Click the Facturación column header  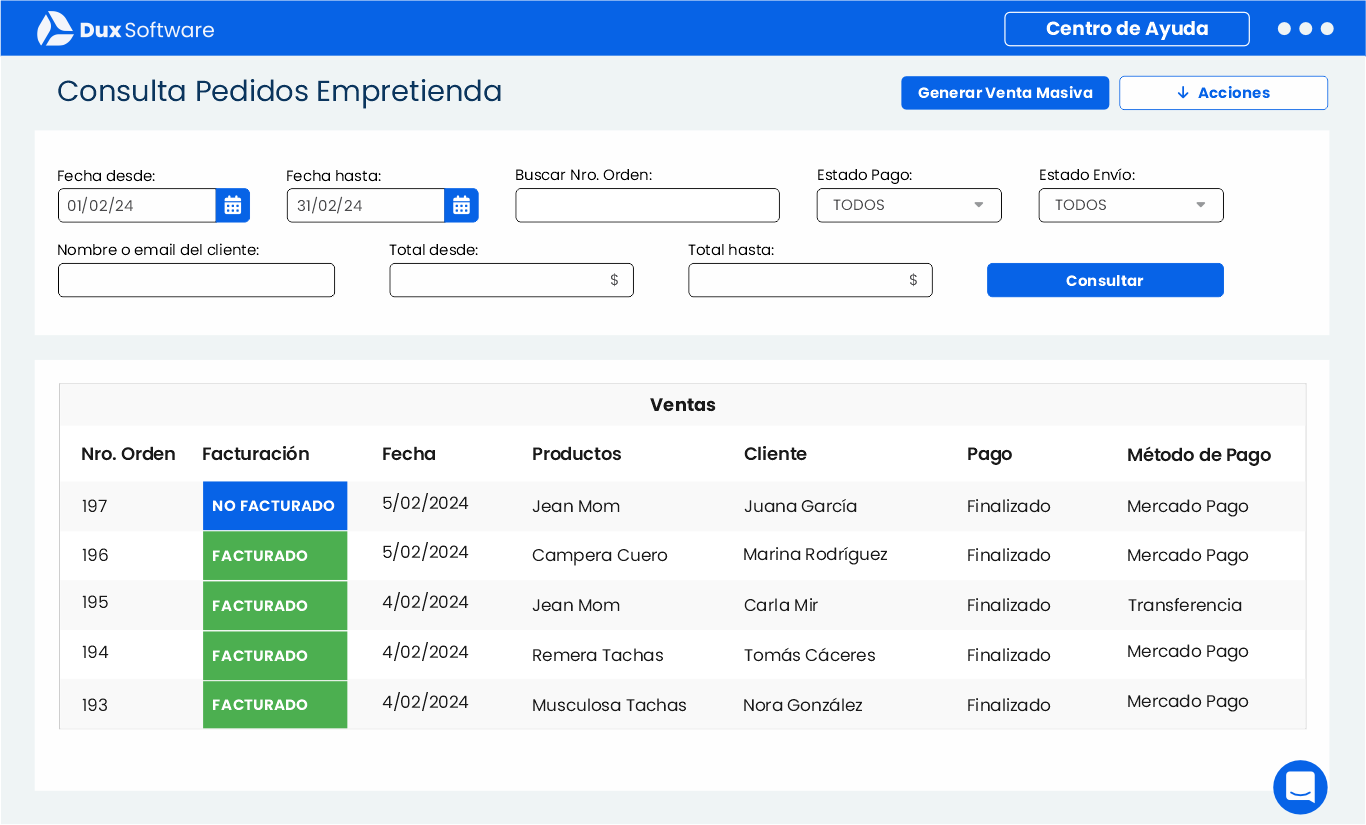pos(256,454)
